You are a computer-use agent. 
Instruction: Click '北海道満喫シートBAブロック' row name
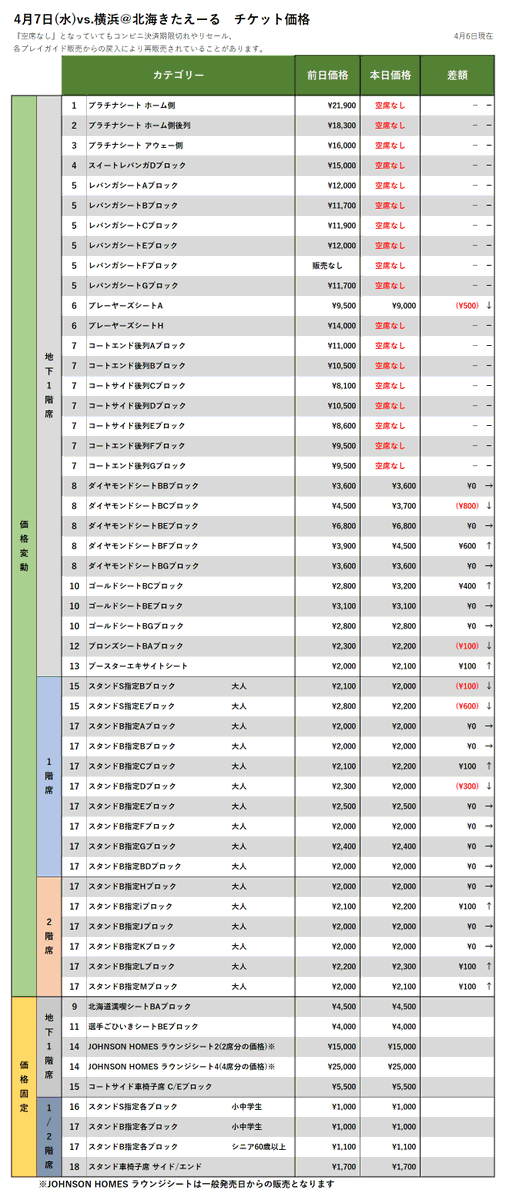pos(139,1006)
